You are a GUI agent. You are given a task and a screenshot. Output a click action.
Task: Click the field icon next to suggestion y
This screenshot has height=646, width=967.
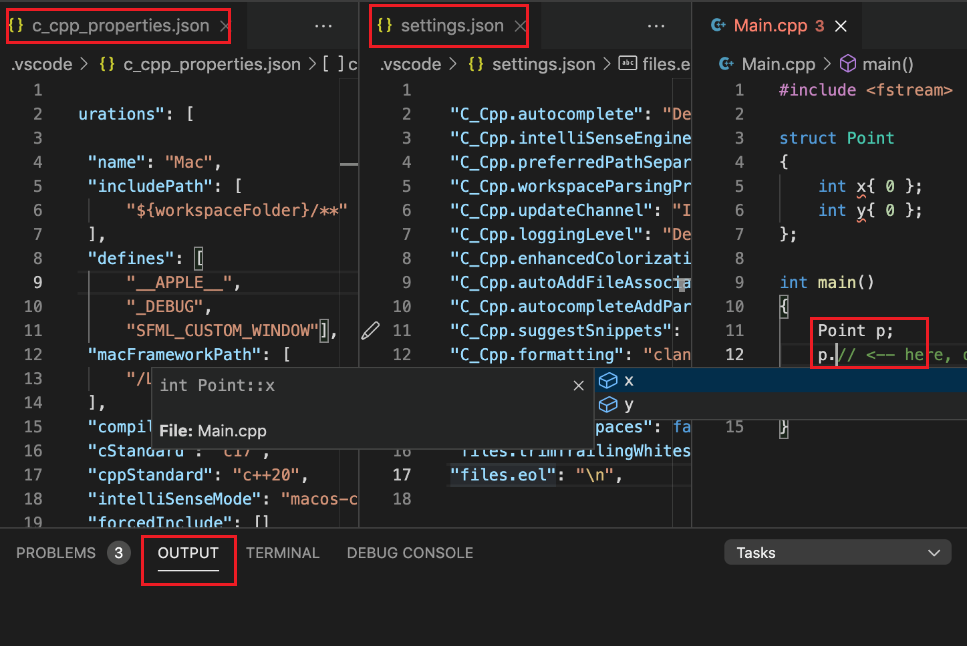pos(608,405)
